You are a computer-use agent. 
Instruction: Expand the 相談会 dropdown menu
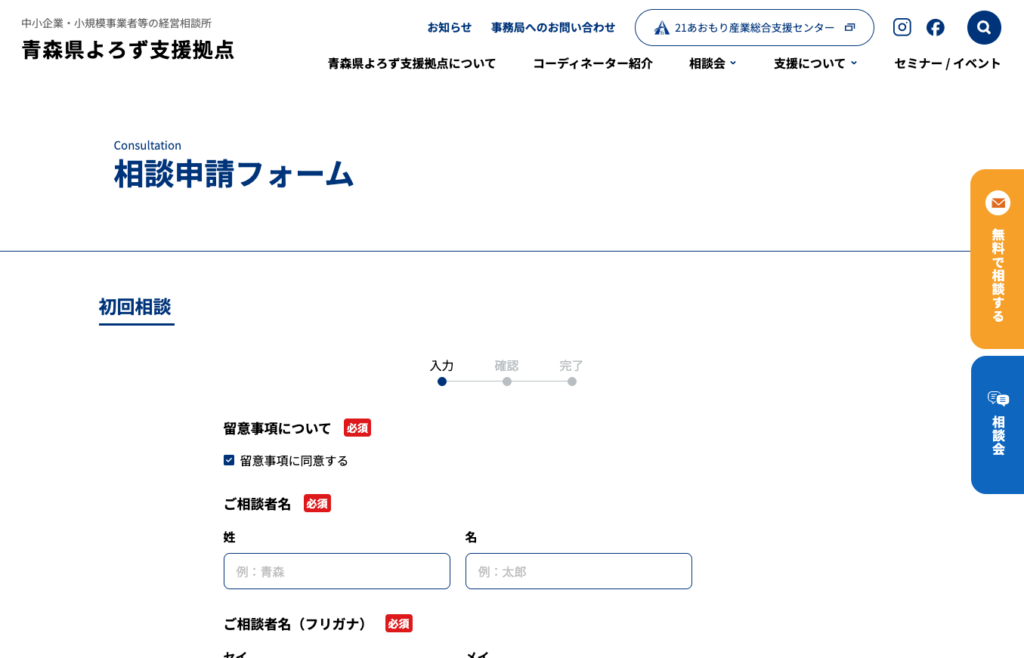point(712,63)
